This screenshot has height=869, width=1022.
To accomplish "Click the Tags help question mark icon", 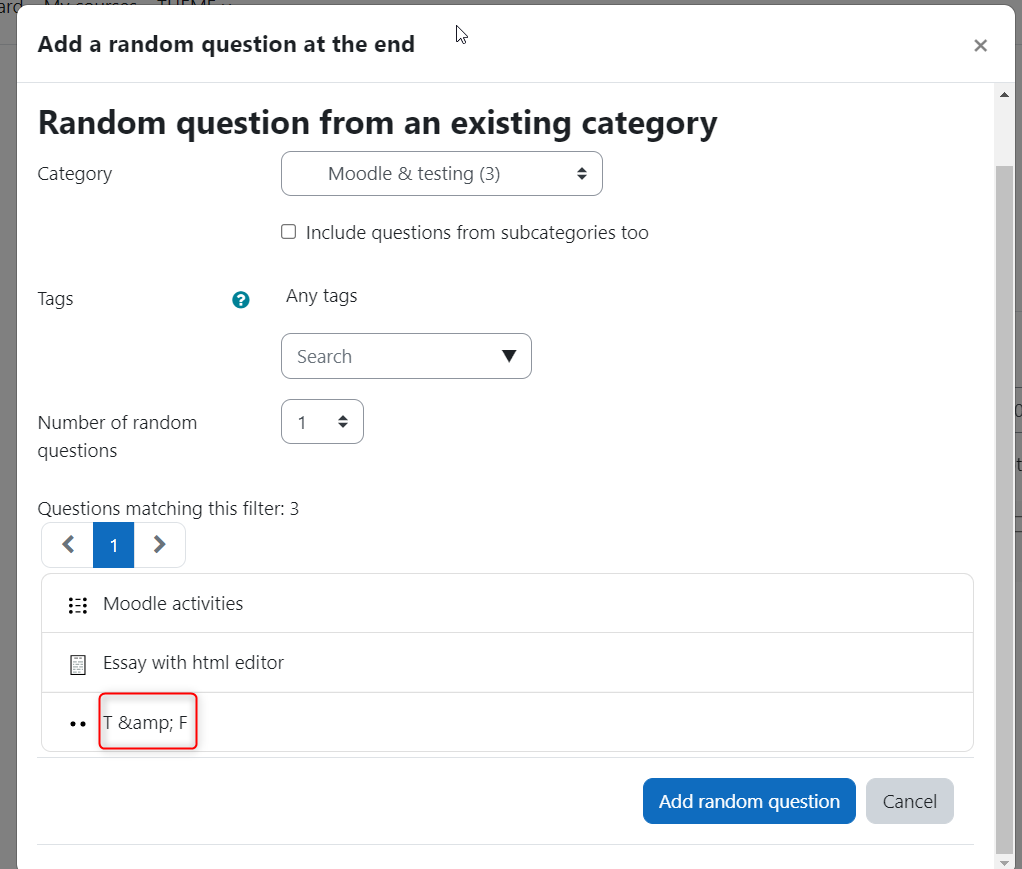I will click(x=241, y=300).
